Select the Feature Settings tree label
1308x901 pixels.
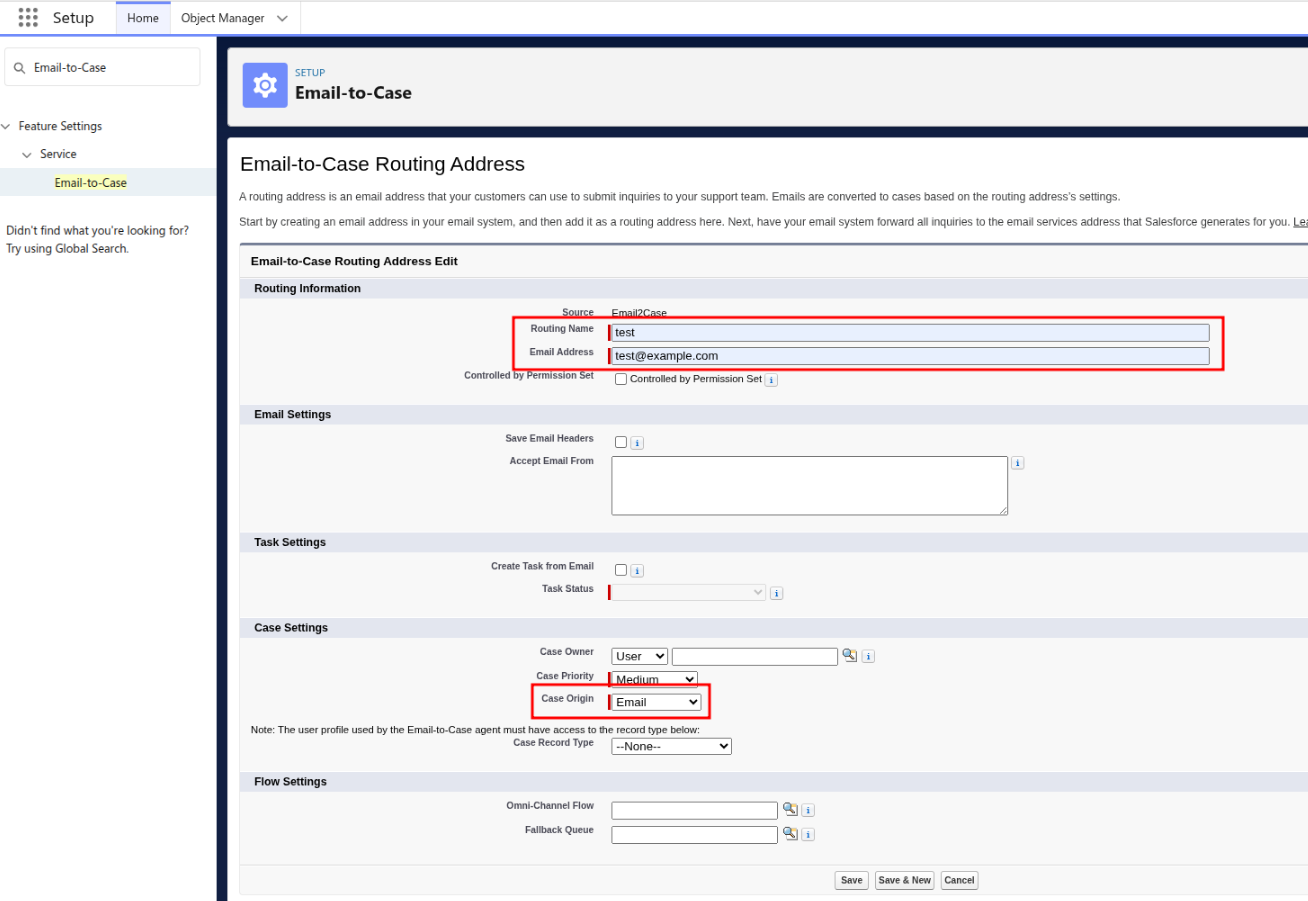(x=60, y=126)
